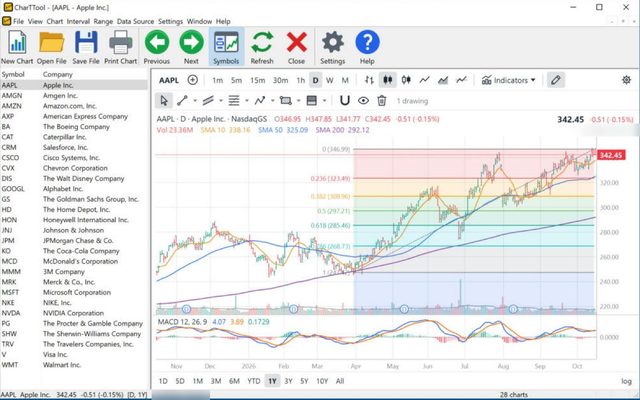
Task: Set the chart range to 3M
Action: [216, 381]
